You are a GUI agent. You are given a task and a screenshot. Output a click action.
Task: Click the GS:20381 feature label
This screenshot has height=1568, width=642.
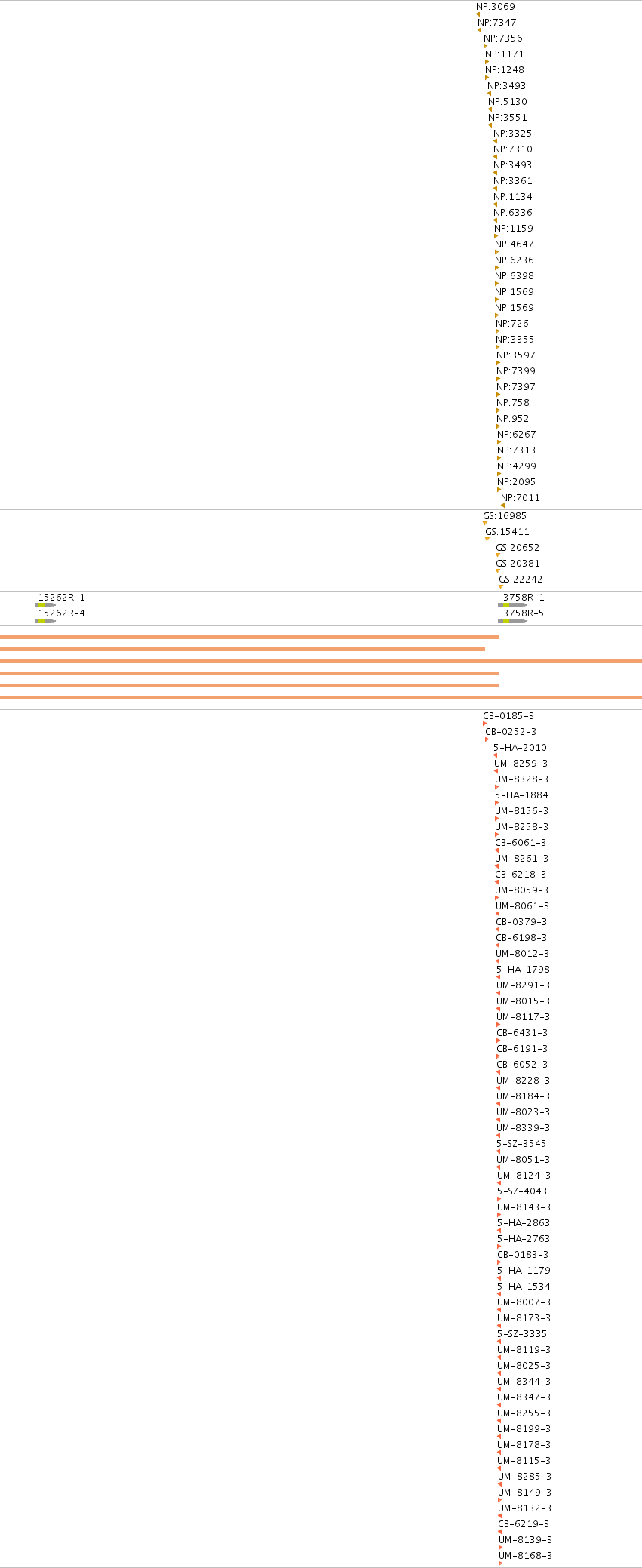518,564
